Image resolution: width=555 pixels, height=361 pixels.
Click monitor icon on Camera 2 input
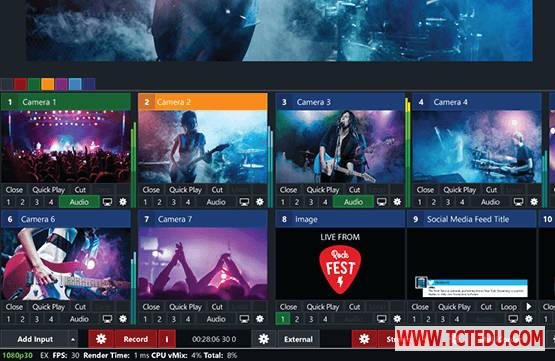(244, 202)
